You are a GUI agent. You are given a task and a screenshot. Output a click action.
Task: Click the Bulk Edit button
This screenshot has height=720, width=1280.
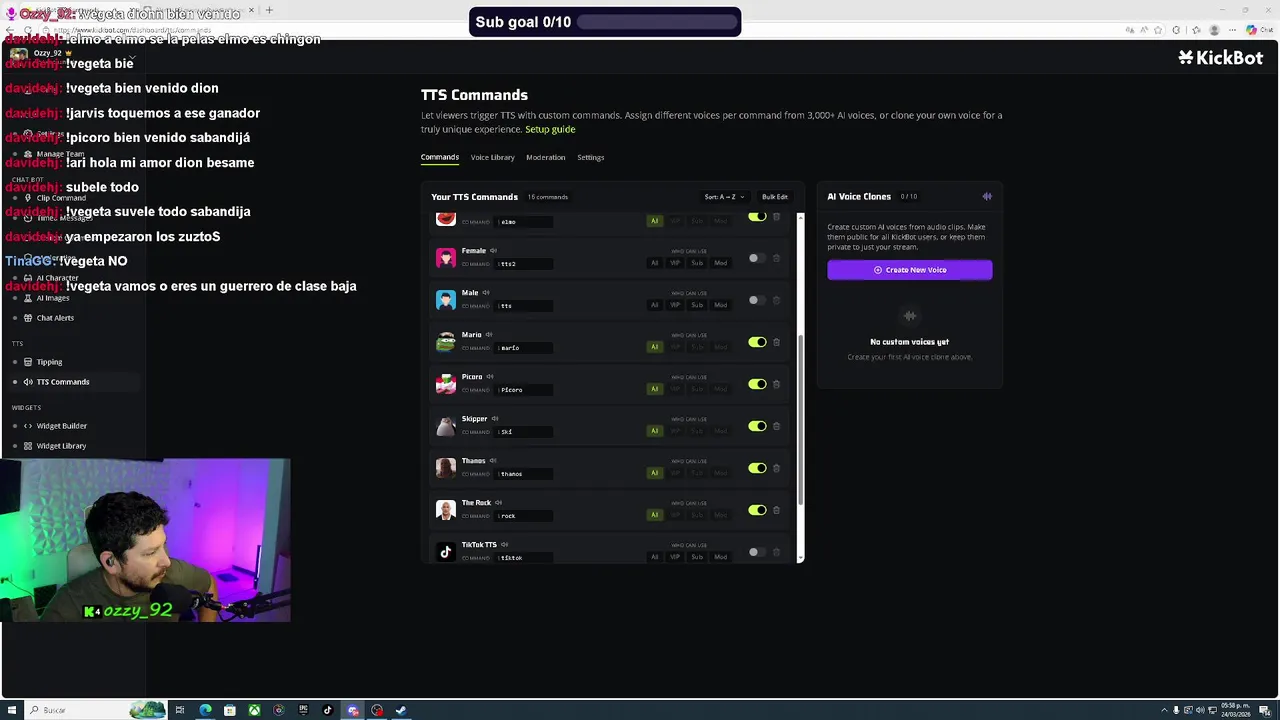point(775,197)
